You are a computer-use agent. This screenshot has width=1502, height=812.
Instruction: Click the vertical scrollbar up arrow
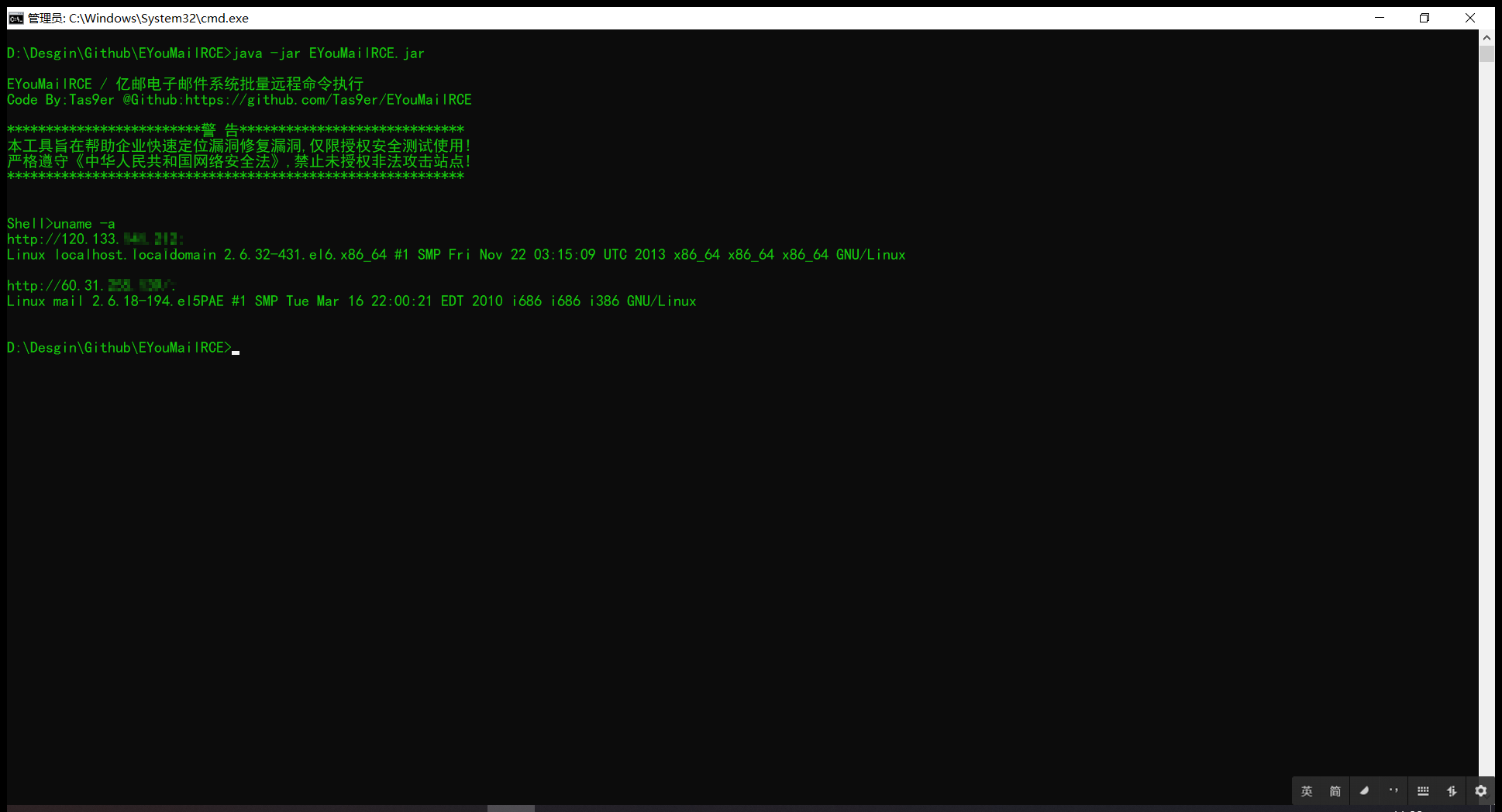(1486, 37)
